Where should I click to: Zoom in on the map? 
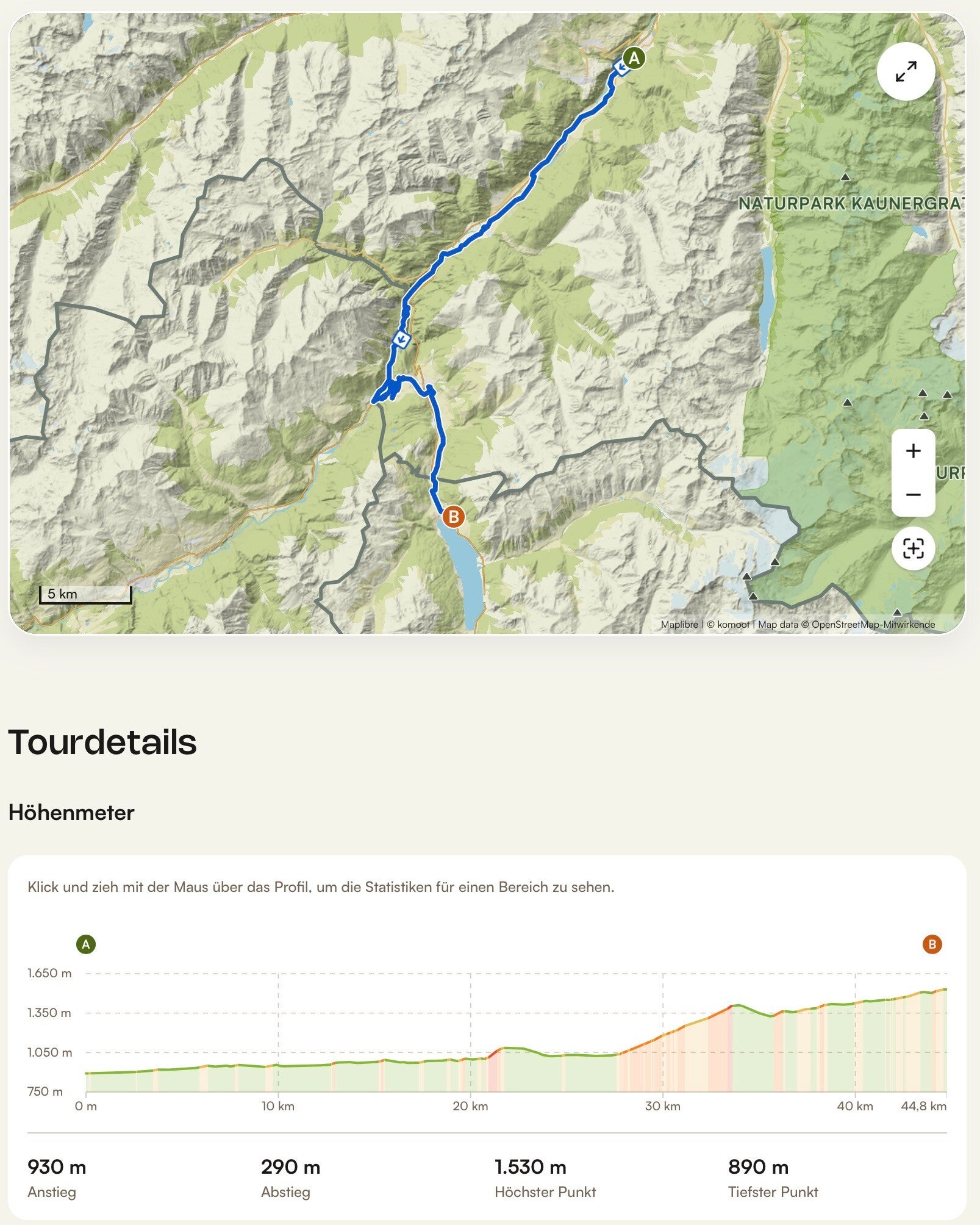(x=913, y=451)
